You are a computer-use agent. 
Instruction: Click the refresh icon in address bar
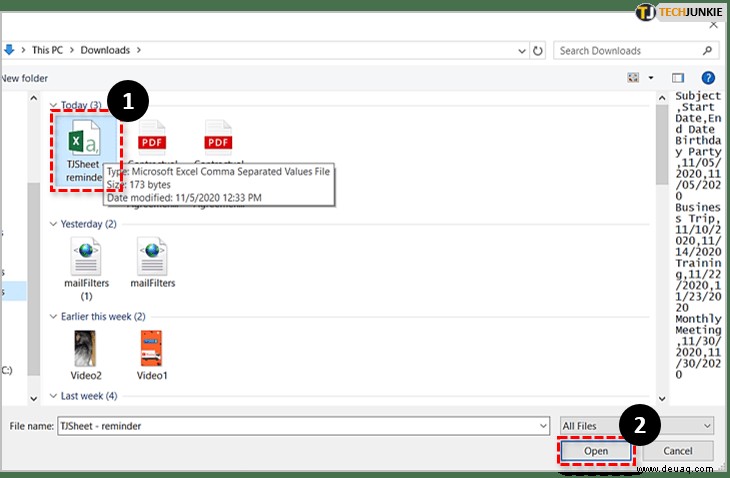pyautogui.click(x=538, y=50)
